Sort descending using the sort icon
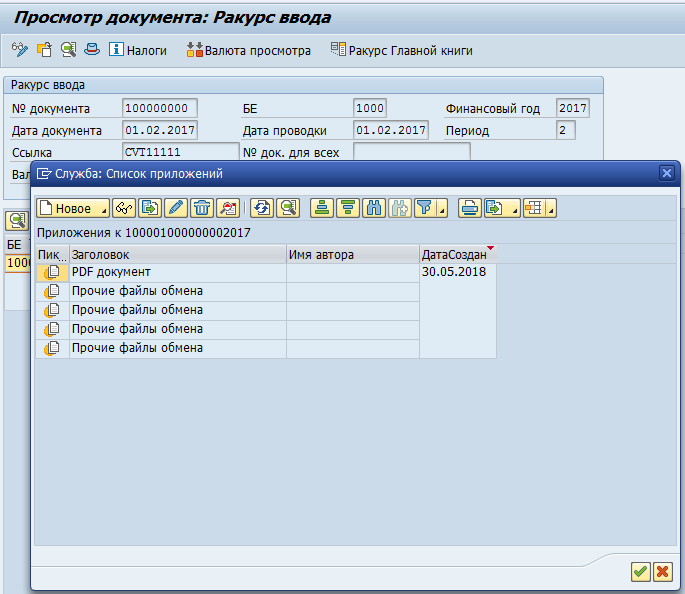Viewport: 685px width, 594px height. (348, 208)
